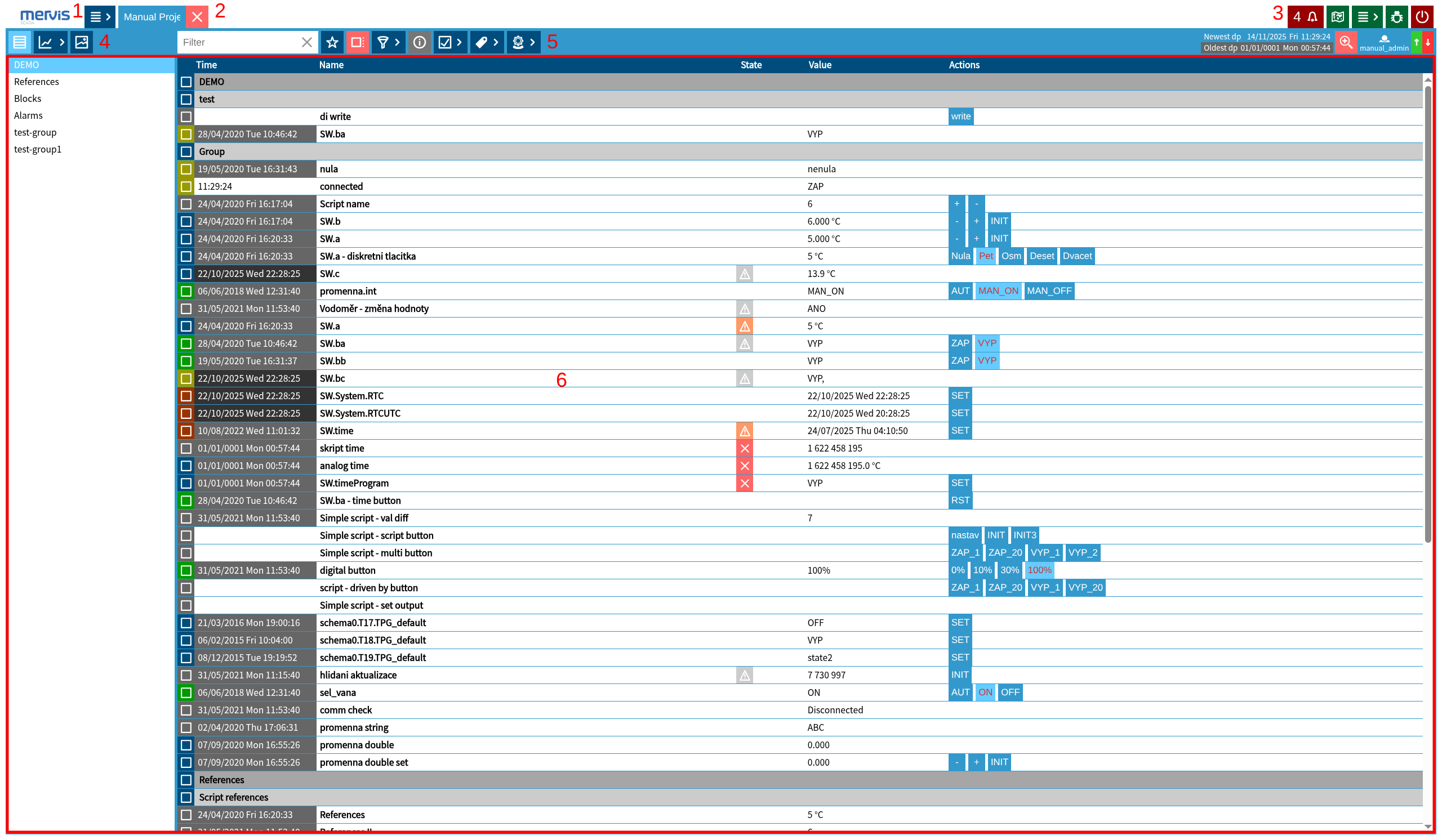This screenshot has width=1442, height=840.
Task: Tick the checkbox for SW.c row
Action: [186, 274]
